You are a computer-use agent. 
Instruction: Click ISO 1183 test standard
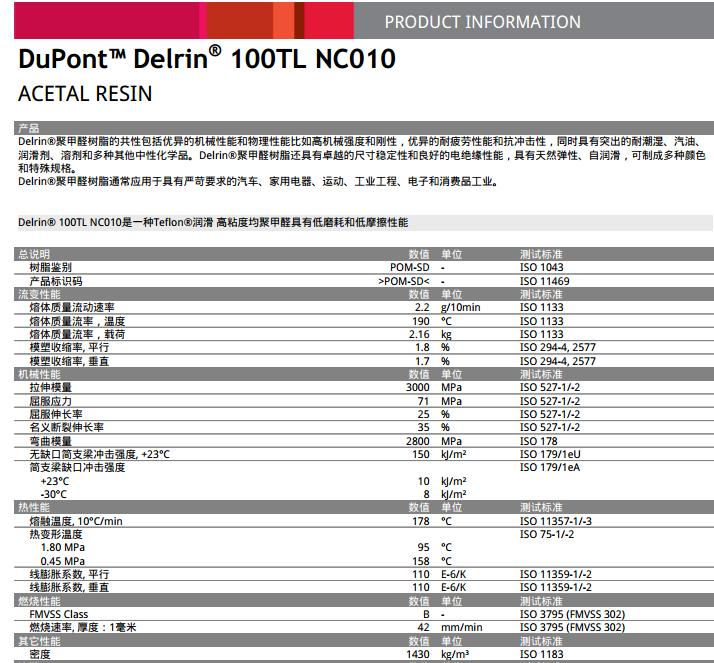(x=541, y=654)
